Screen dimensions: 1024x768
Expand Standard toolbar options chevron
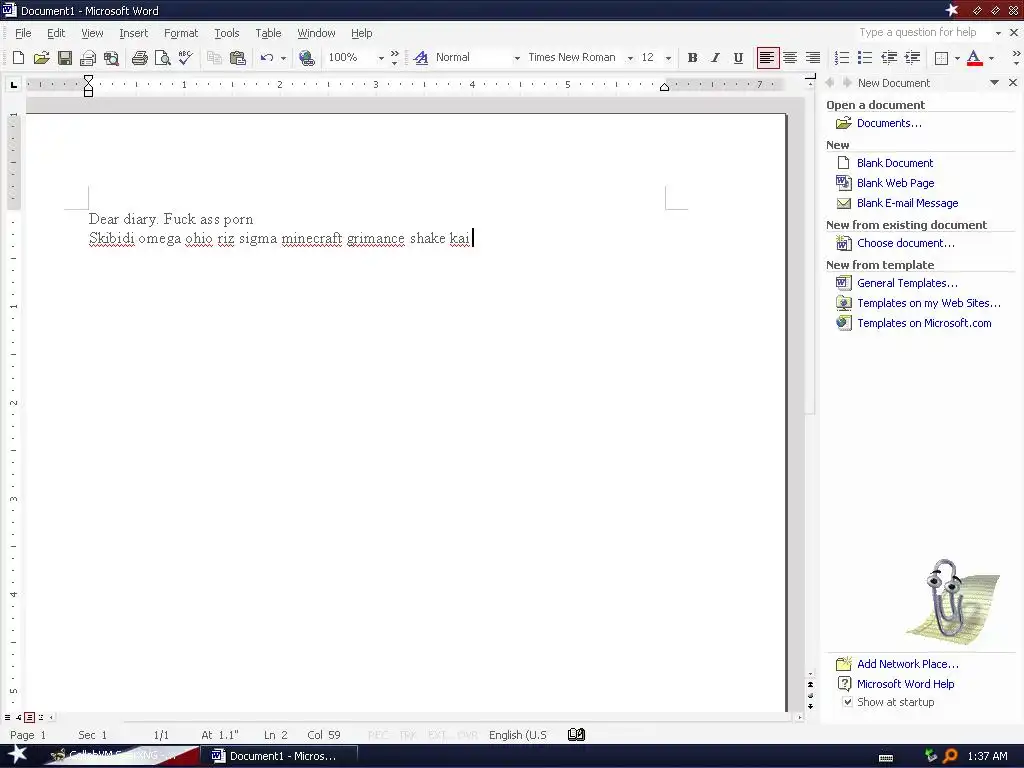(394, 58)
